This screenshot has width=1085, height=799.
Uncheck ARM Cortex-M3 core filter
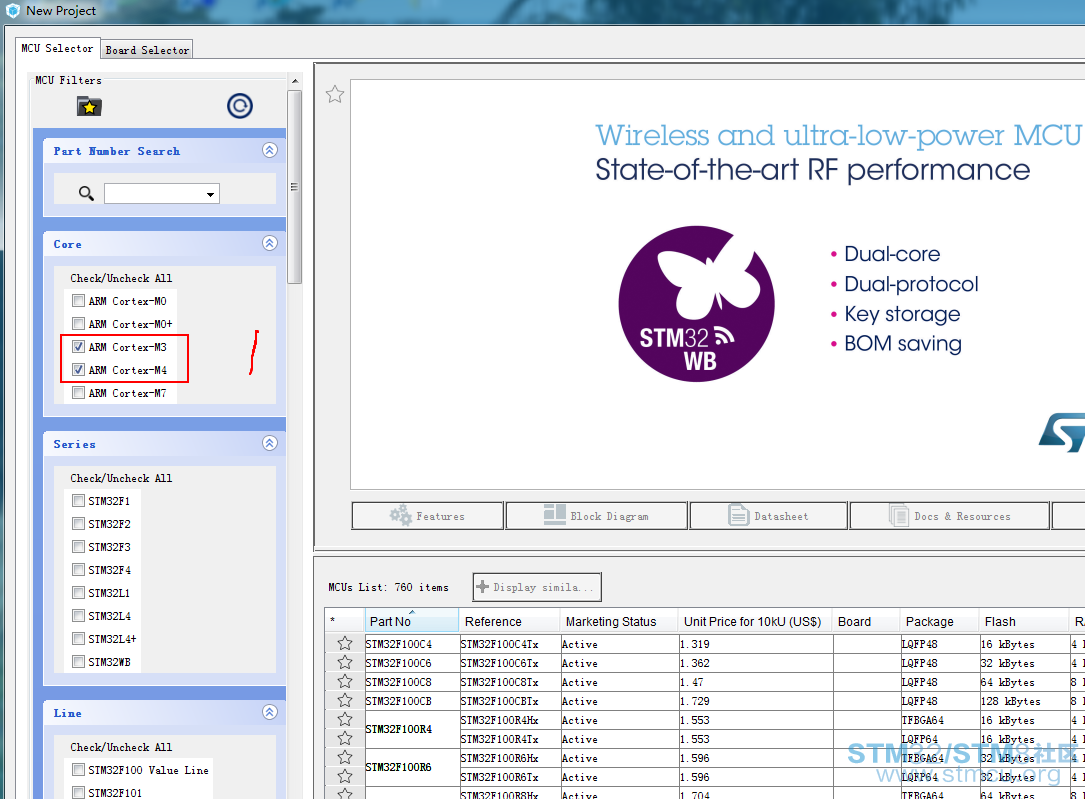pos(78,347)
